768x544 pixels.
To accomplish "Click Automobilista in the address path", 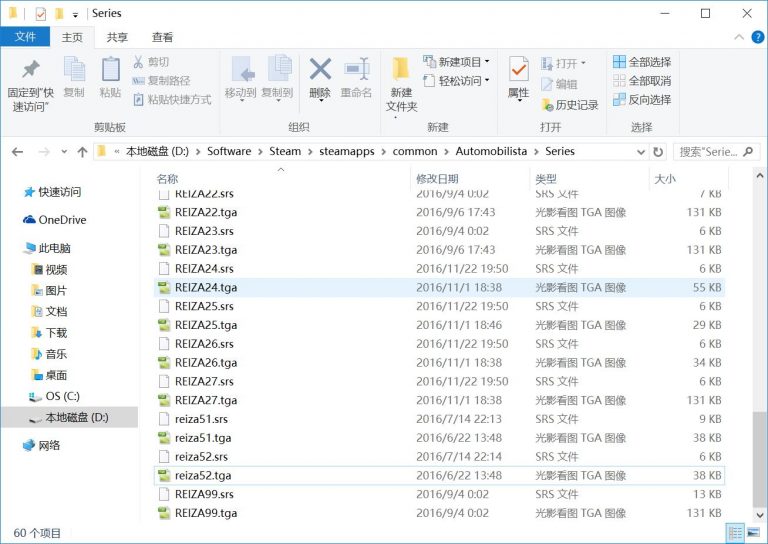I will point(491,151).
